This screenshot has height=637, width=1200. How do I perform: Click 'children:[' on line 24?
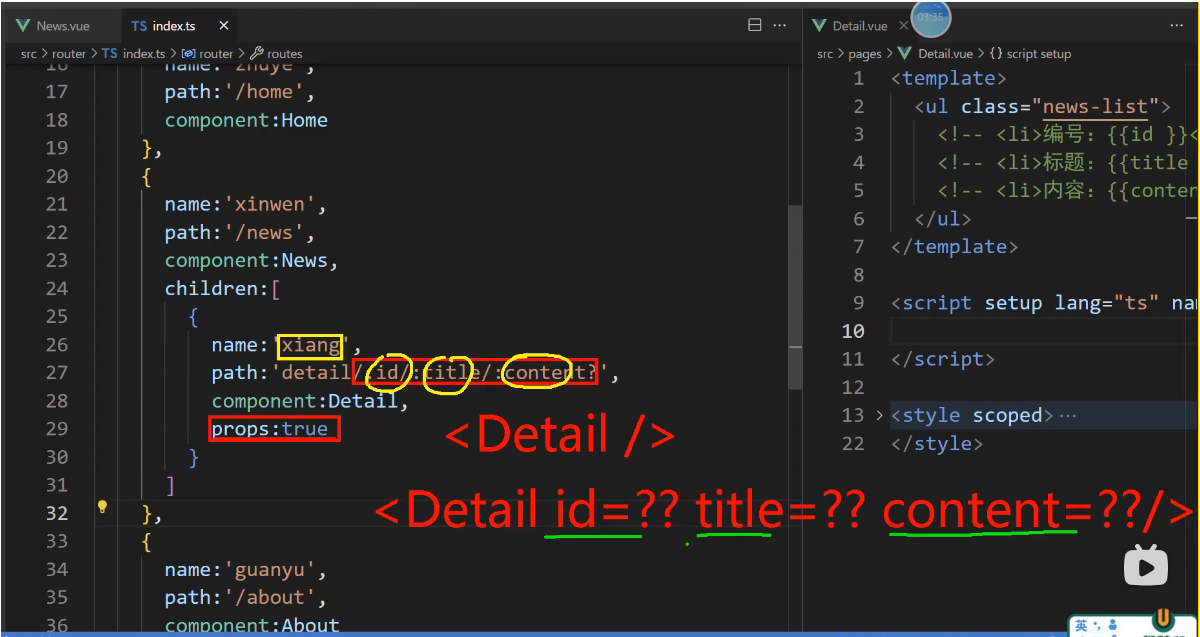tap(223, 288)
